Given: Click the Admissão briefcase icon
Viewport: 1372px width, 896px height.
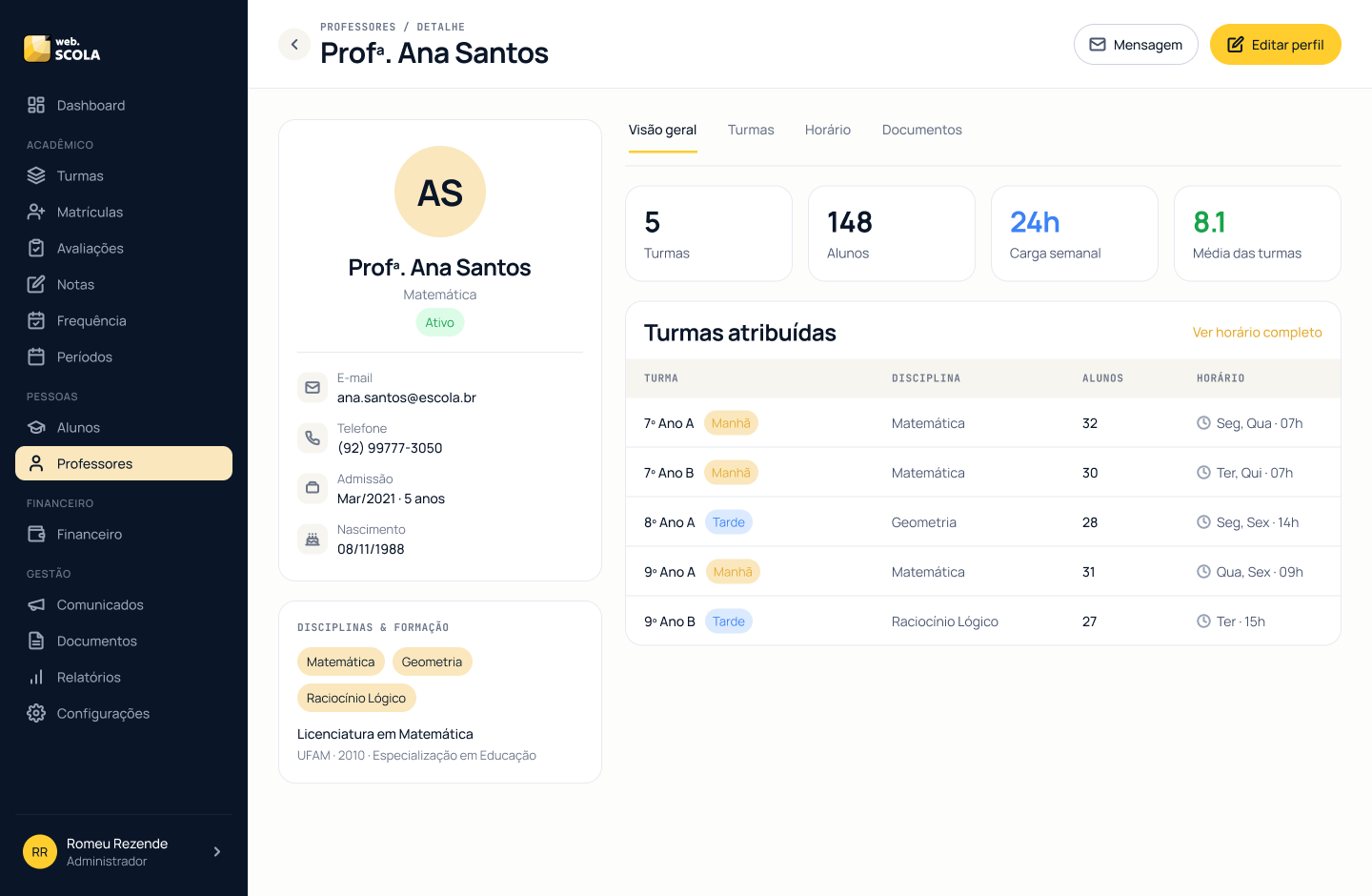Looking at the screenshot, I should pos(313,489).
